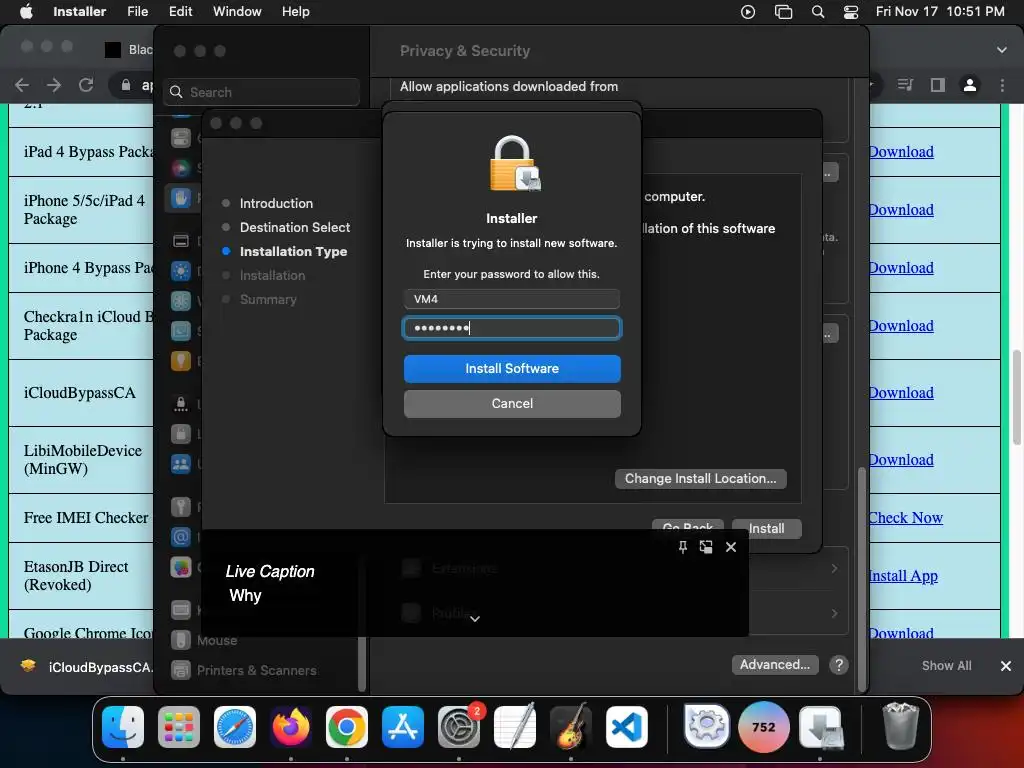
Task: Open System Settings with badge in Dock
Action: coord(459,727)
